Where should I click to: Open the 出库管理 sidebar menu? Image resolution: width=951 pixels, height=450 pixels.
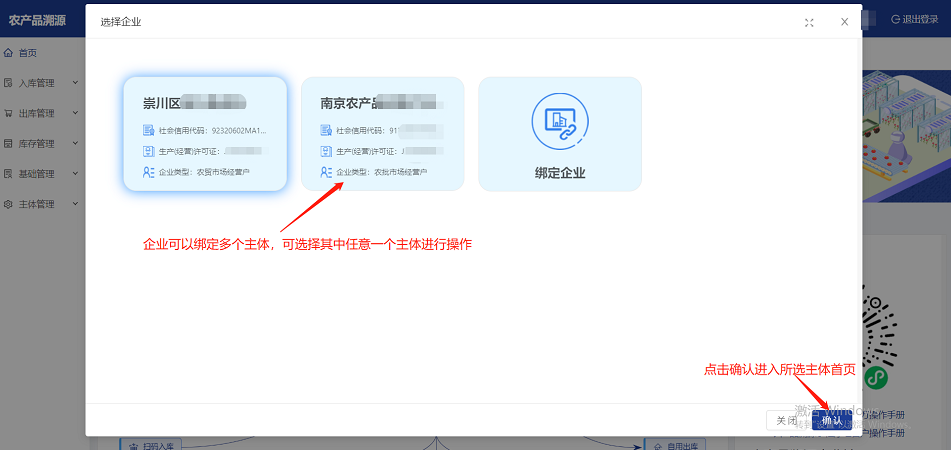coord(36,113)
